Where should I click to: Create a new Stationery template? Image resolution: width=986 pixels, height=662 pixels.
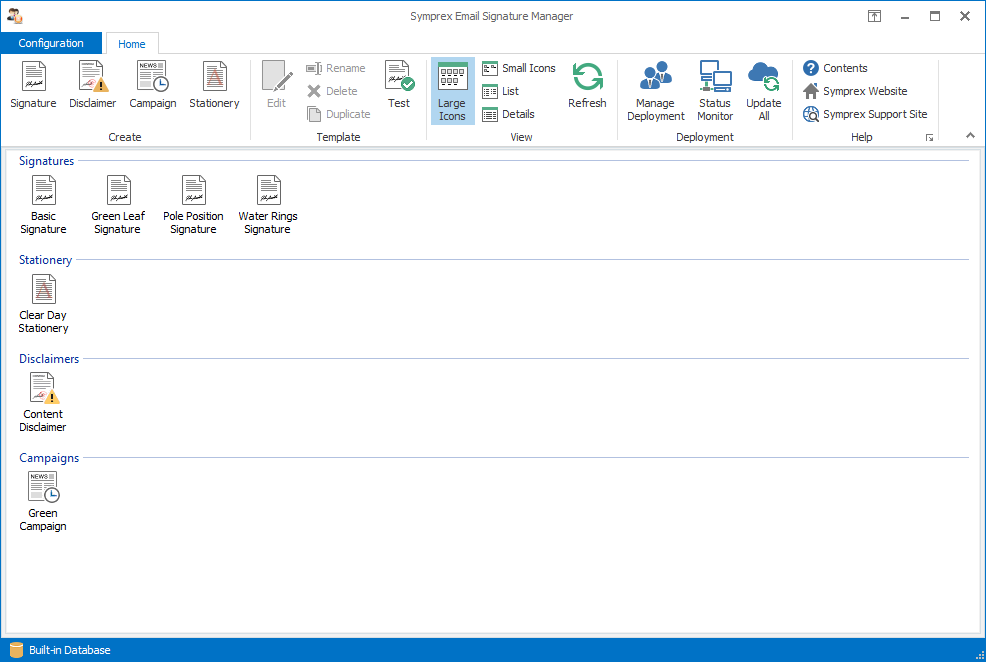click(x=214, y=86)
